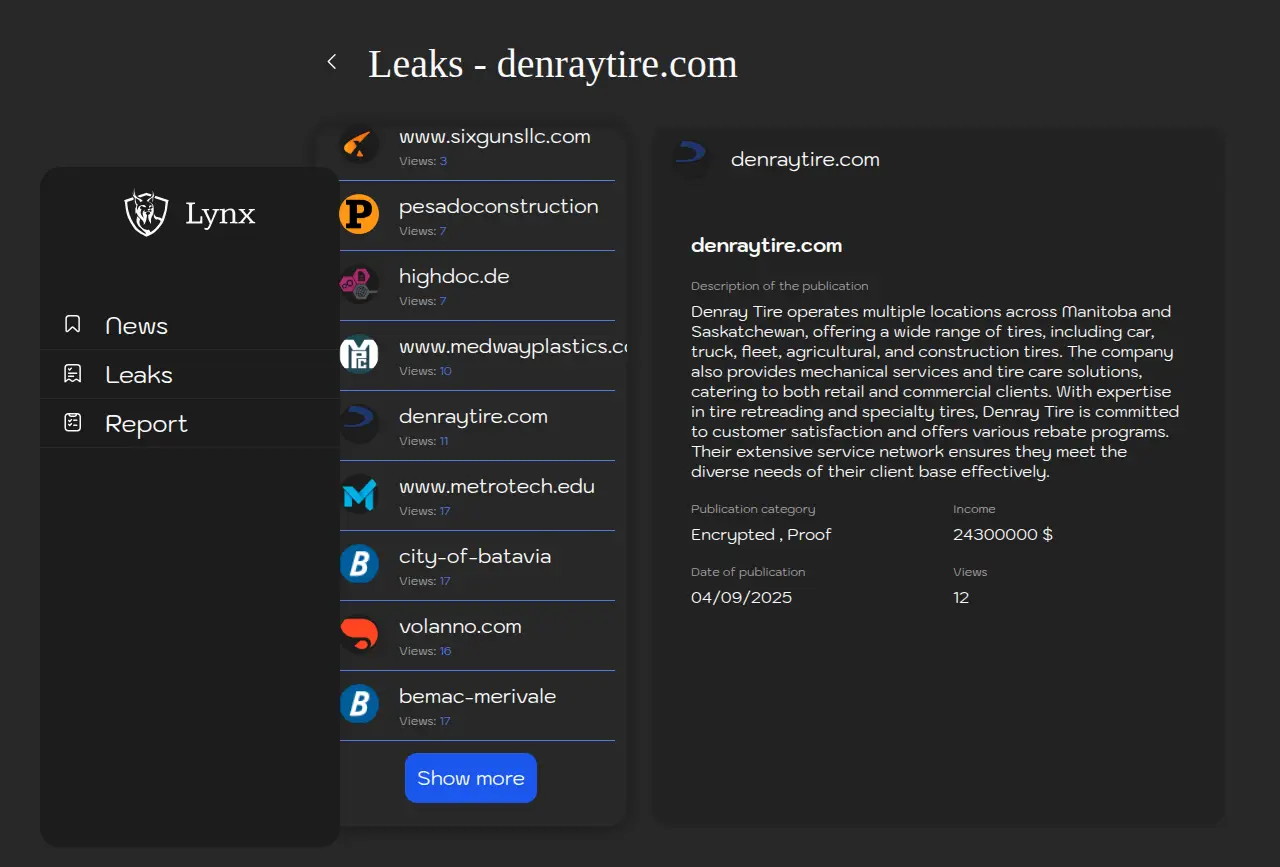Click the highdoc.de hexagon logo
Screen dimensions: 1280x867
coord(359,285)
